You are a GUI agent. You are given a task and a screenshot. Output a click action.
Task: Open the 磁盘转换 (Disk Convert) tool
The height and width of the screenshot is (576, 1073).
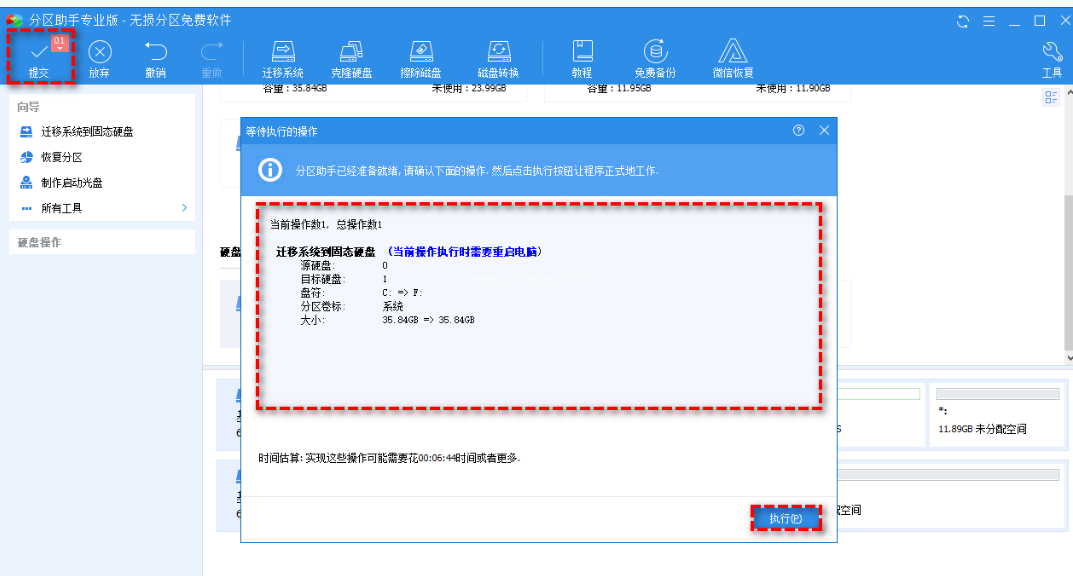[498, 57]
